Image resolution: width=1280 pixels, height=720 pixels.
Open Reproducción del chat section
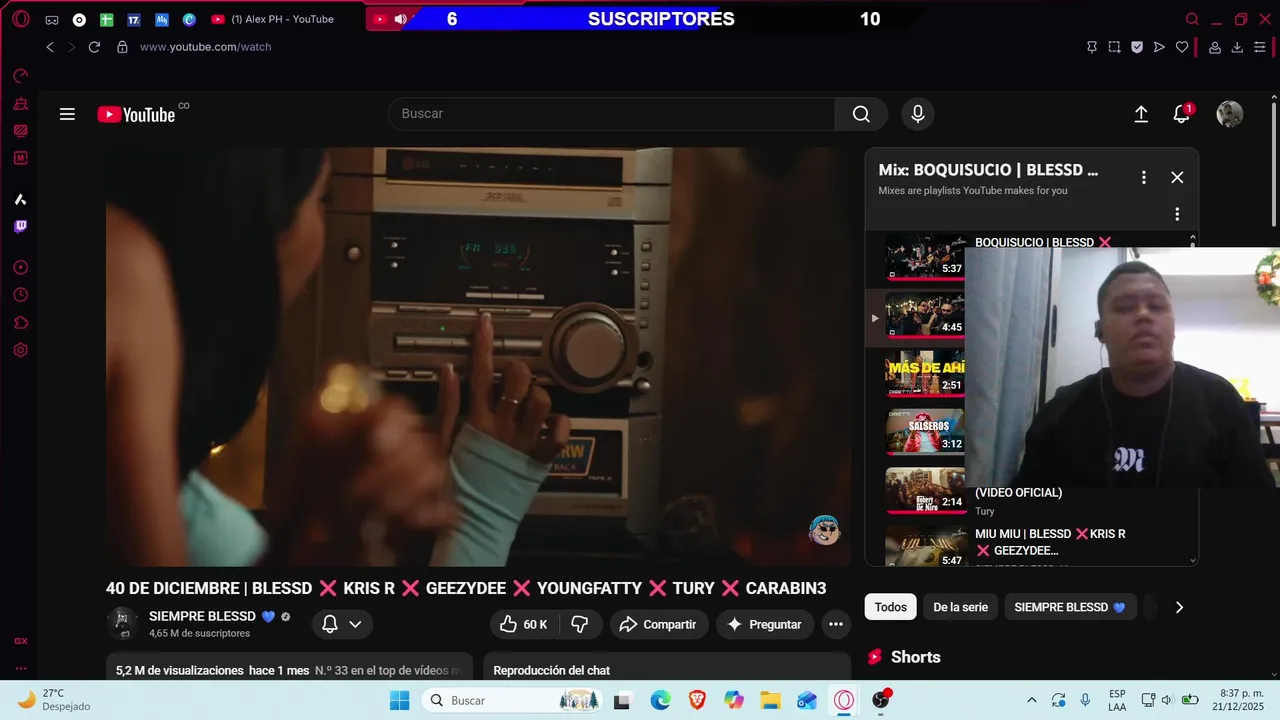point(666,669)
